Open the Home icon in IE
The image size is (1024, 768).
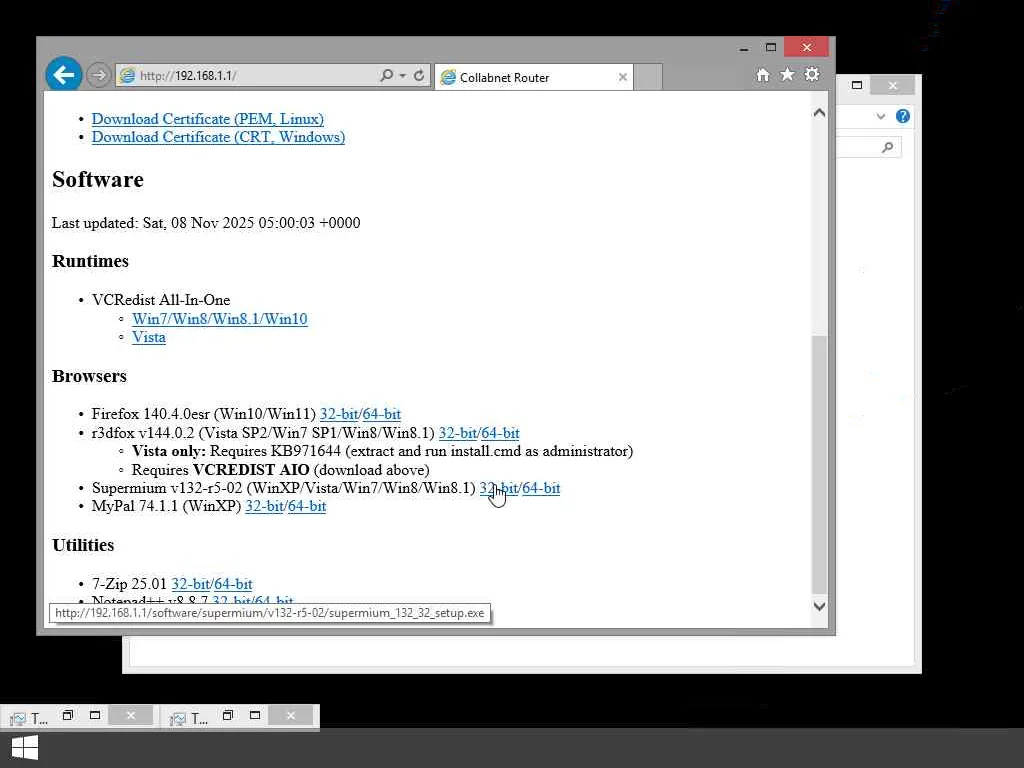(763, 75)
